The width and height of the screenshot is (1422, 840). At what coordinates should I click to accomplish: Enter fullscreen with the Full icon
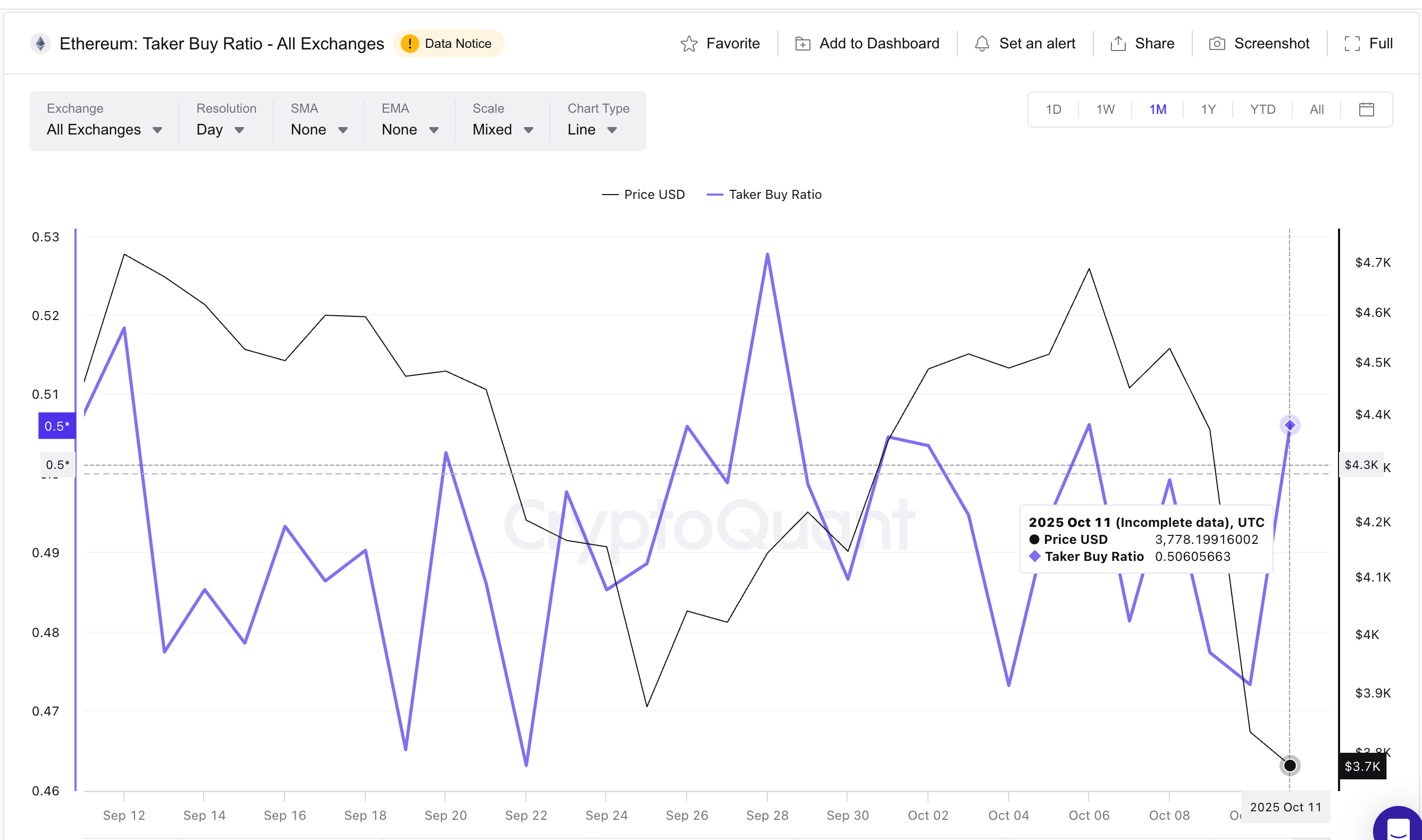(1354, 43)
